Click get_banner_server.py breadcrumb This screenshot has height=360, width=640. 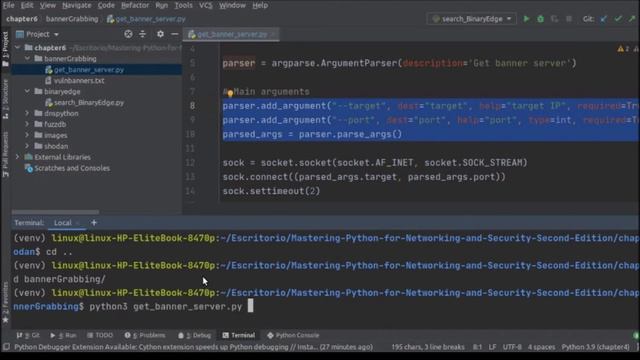146,19
